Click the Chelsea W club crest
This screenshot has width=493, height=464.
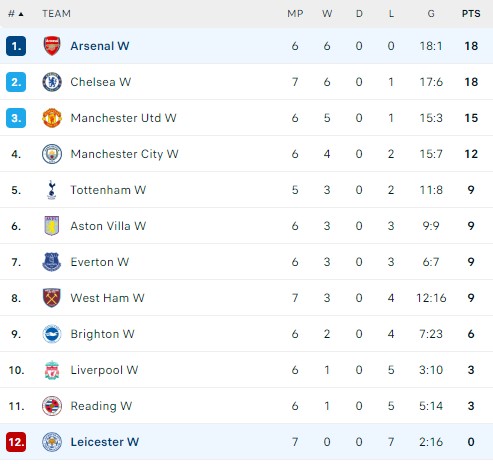[x=52, y=82]
